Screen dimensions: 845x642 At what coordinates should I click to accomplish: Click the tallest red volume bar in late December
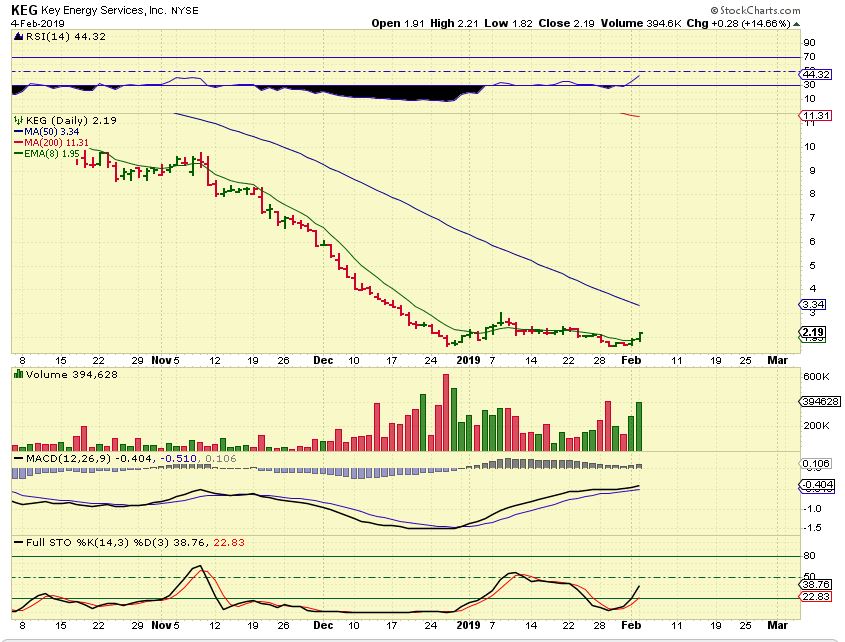(446, 412)
